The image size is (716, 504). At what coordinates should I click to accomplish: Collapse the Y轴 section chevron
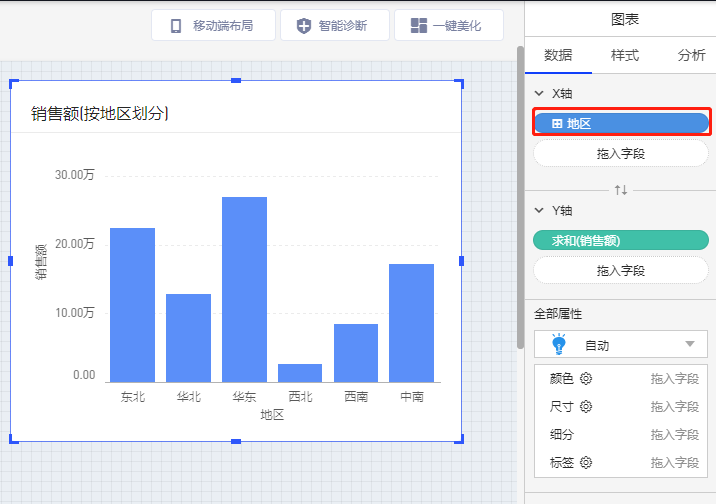coord(539,210)
